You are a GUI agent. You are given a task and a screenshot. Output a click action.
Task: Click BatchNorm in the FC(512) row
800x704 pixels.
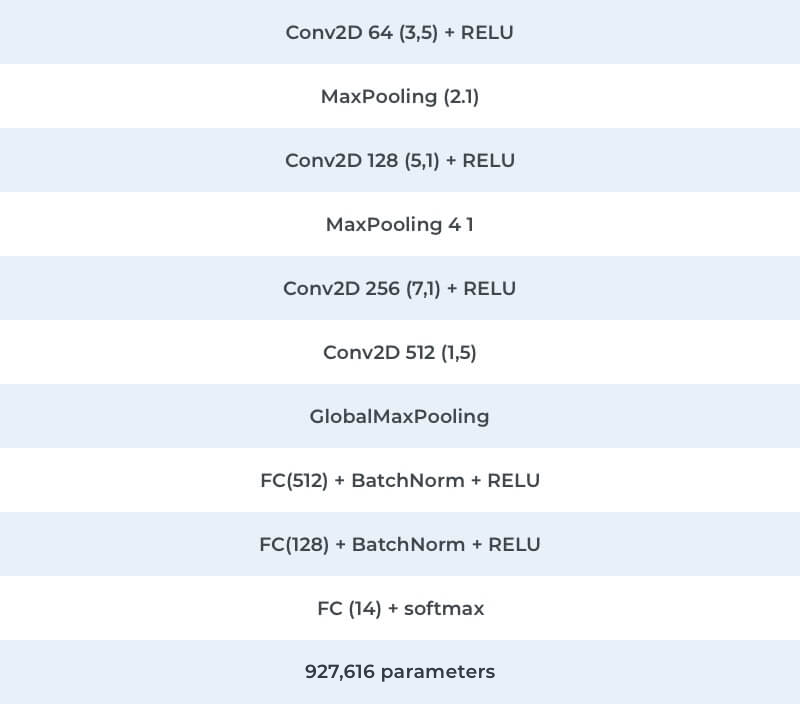coord(408,481)
